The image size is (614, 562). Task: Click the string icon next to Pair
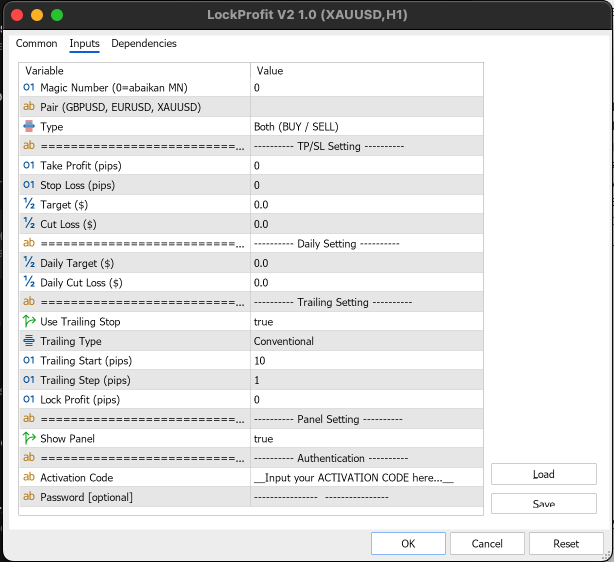tap(28, 107)
